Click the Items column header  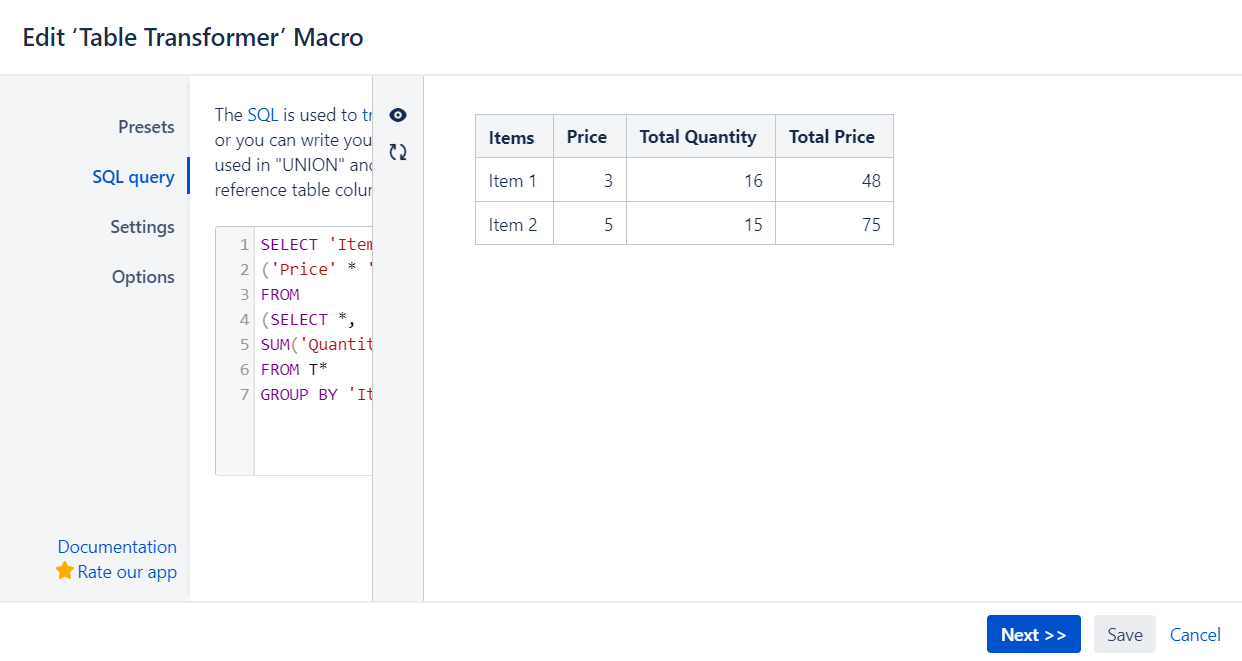point(513,136)
